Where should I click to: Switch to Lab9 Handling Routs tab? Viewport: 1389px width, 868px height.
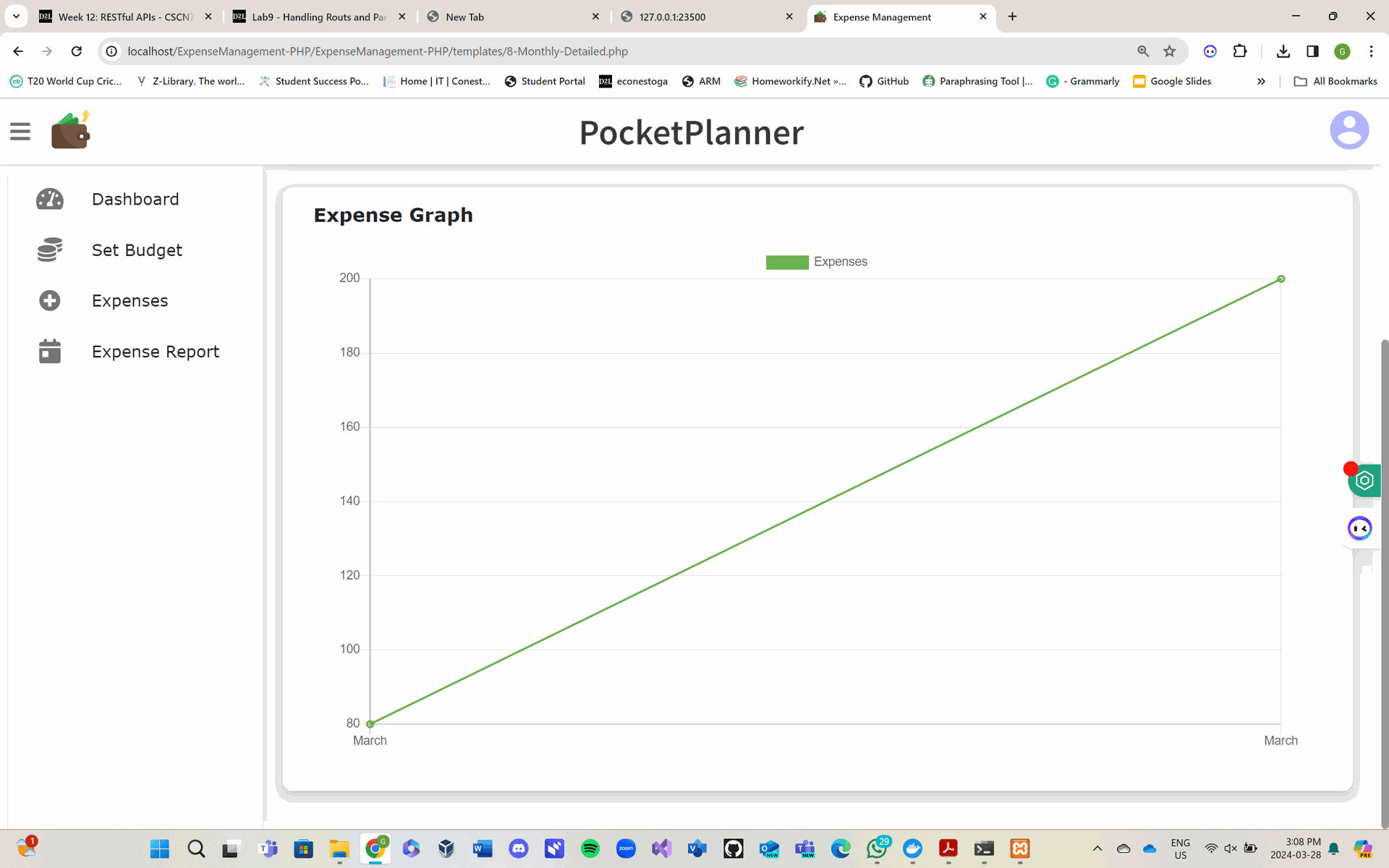coord(319,17)
